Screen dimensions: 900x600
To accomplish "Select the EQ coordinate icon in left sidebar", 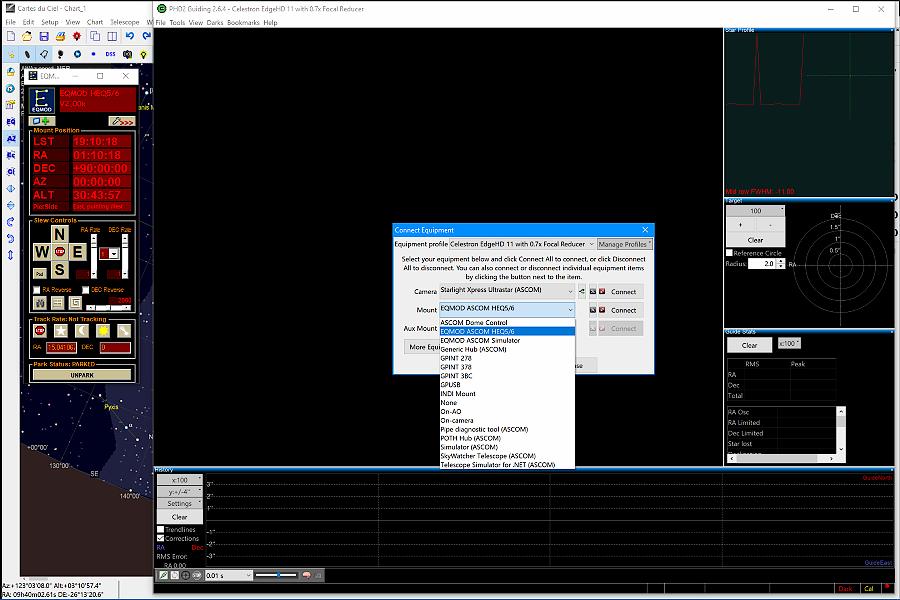I will [10, 122].
